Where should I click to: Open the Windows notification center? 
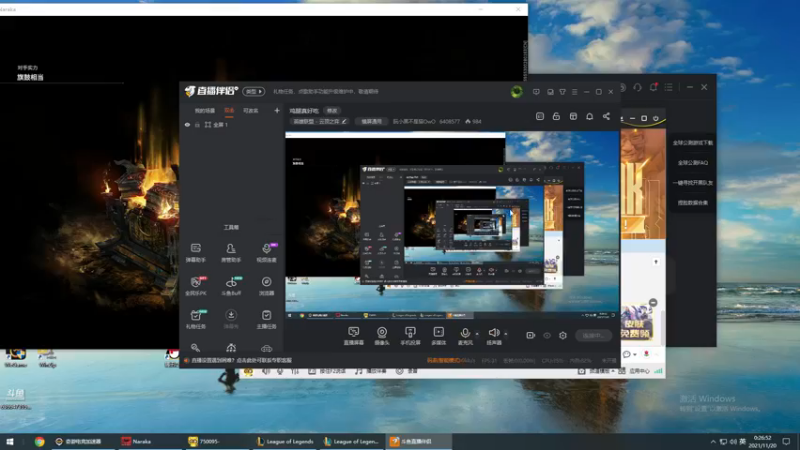pos(786,441)
